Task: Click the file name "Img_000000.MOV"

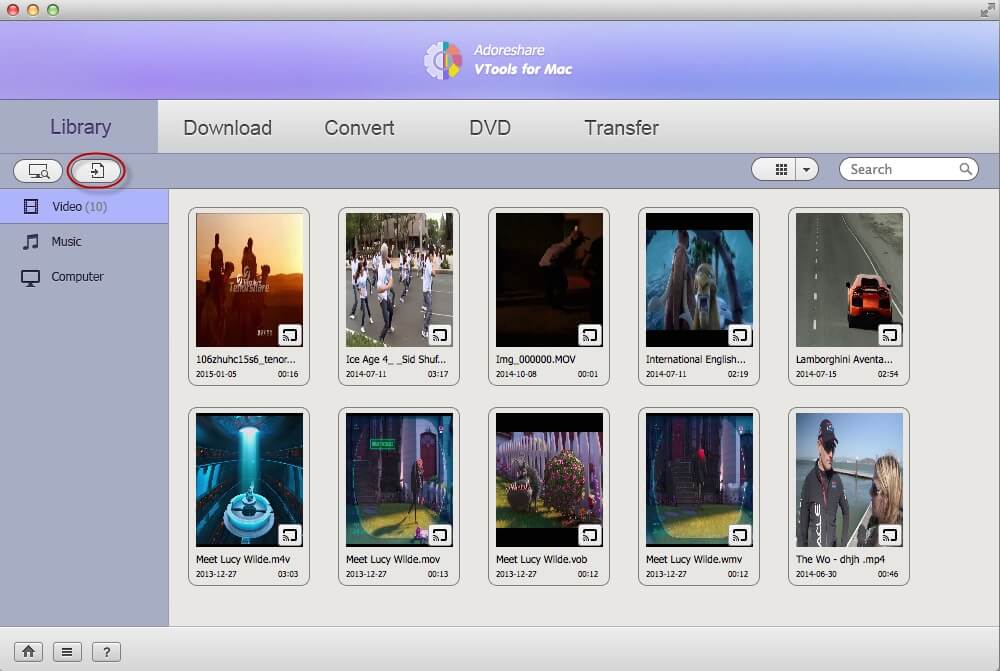Action: (536, 359)
